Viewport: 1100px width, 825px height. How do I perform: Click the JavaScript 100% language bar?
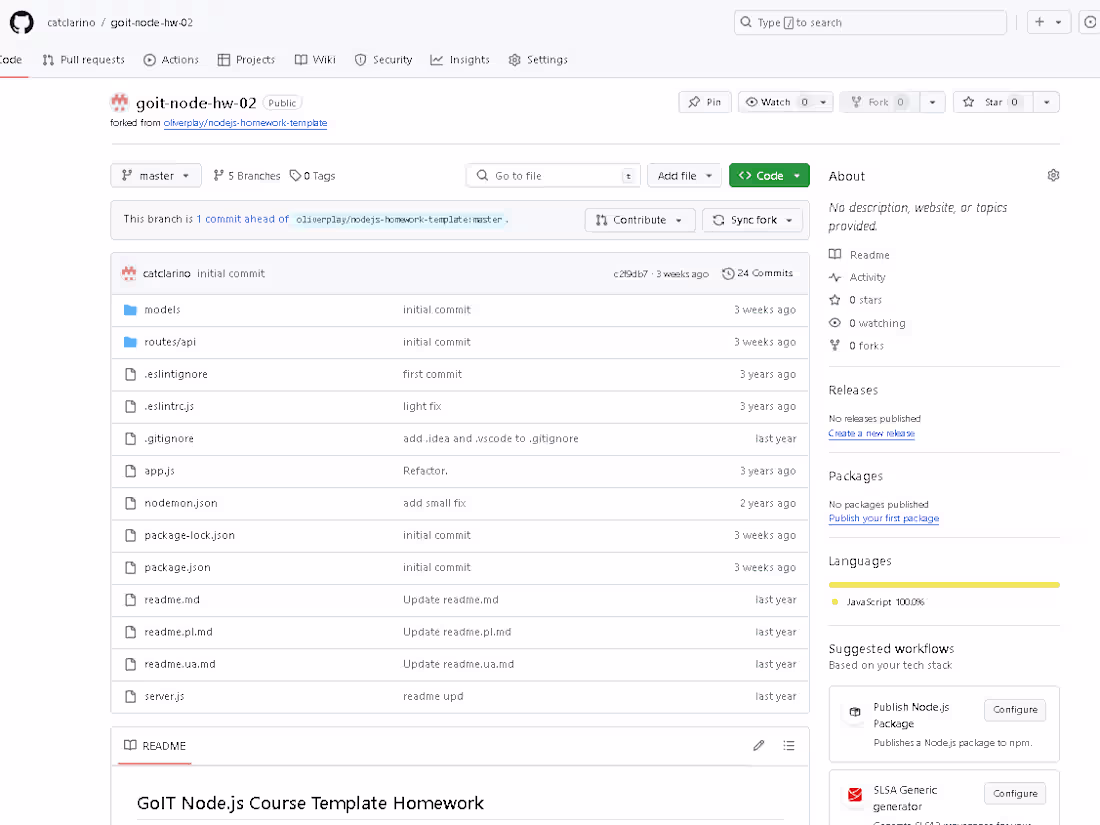[x=943, y=584]
